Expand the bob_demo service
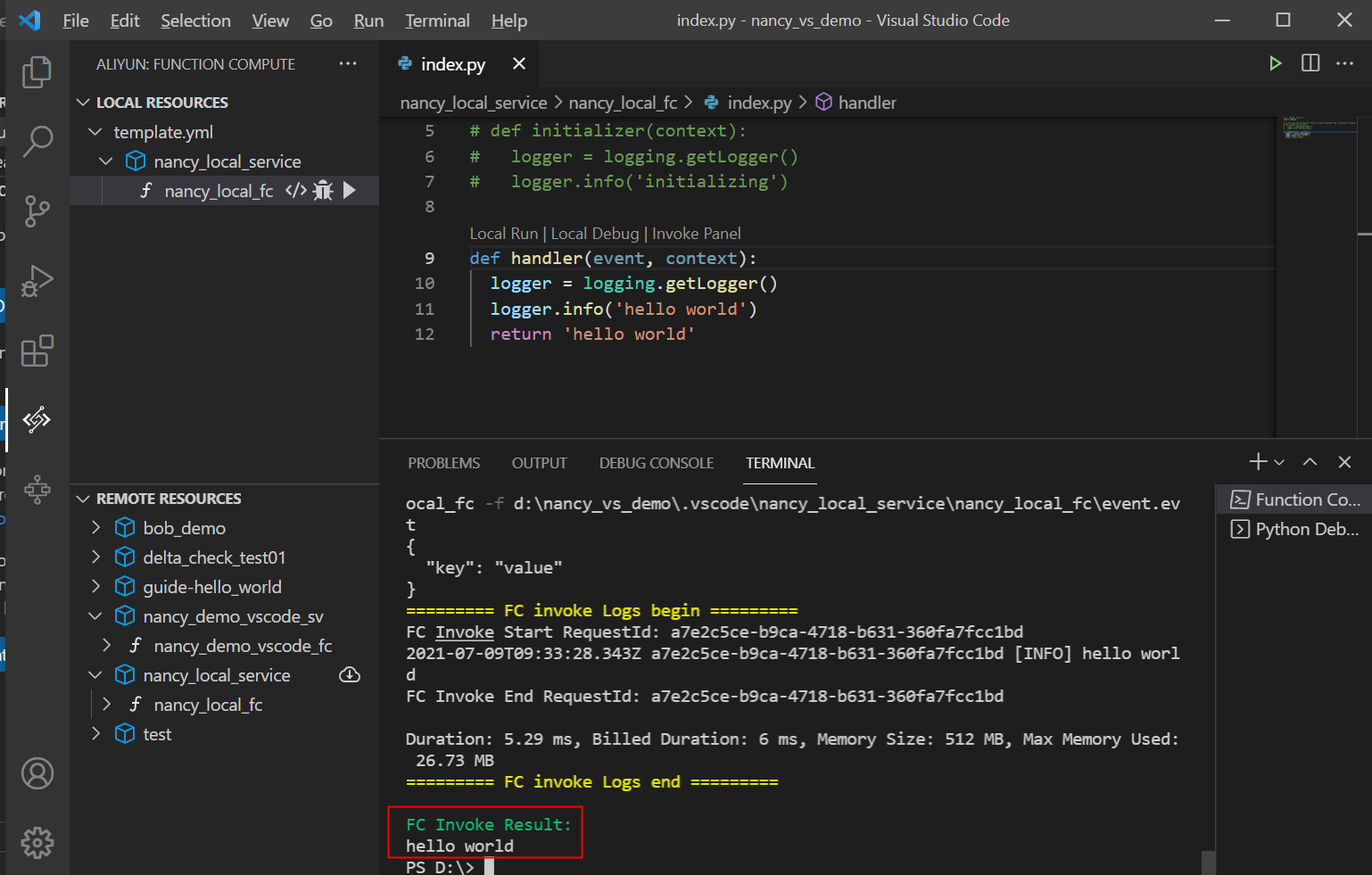1372x875 pixels. click(x=95, y=528)
